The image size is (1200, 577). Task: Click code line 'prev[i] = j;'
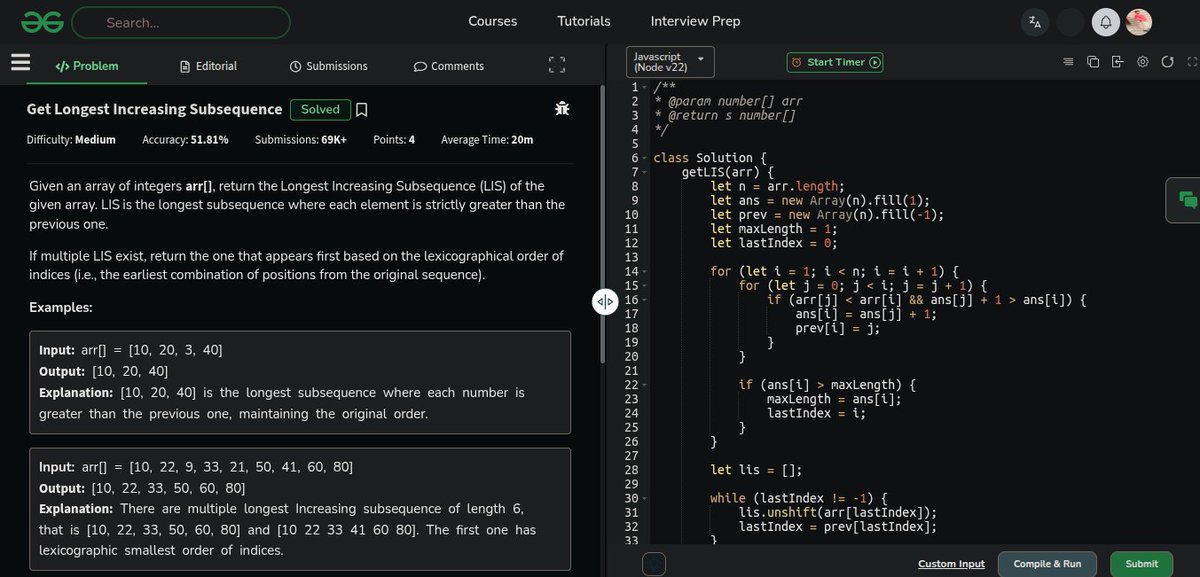(x=837, y=328)
